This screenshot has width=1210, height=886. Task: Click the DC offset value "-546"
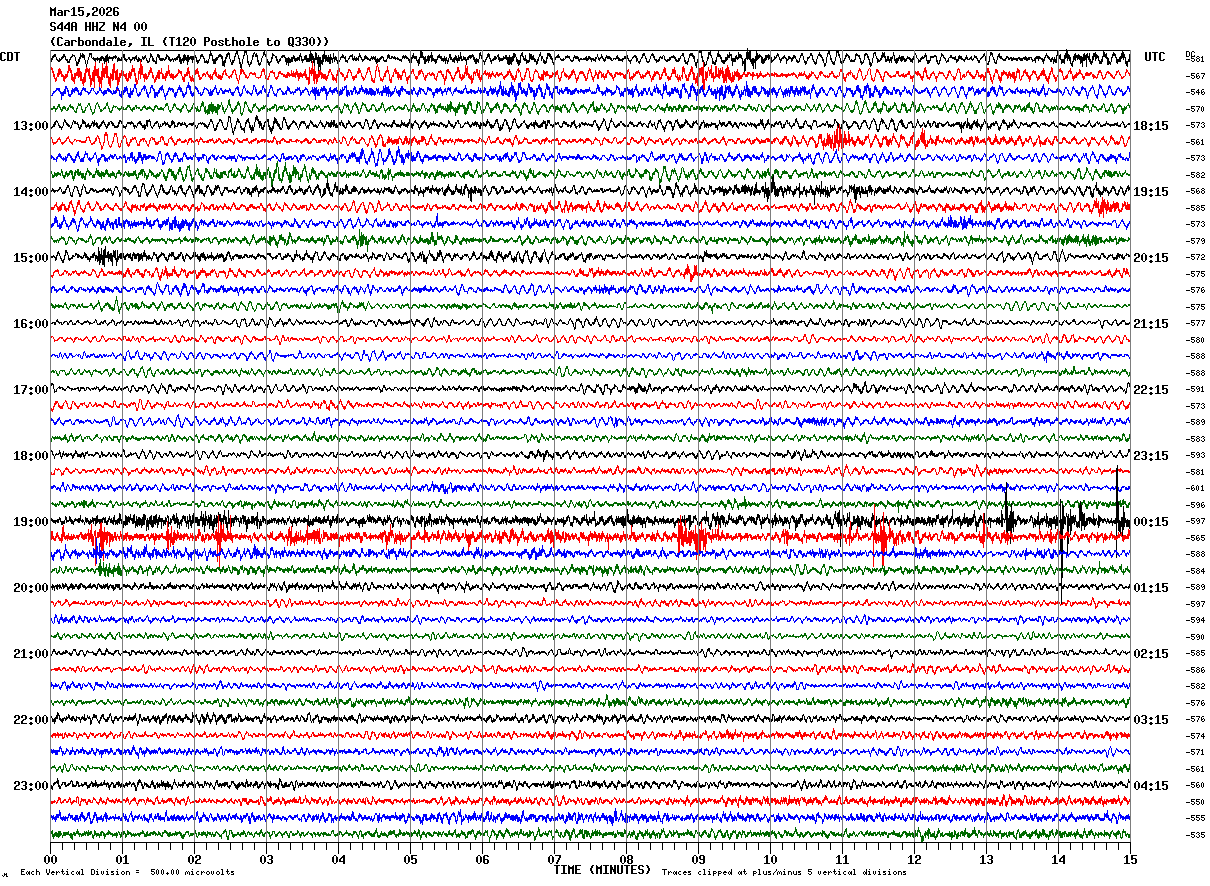[x=1195, y=92]
